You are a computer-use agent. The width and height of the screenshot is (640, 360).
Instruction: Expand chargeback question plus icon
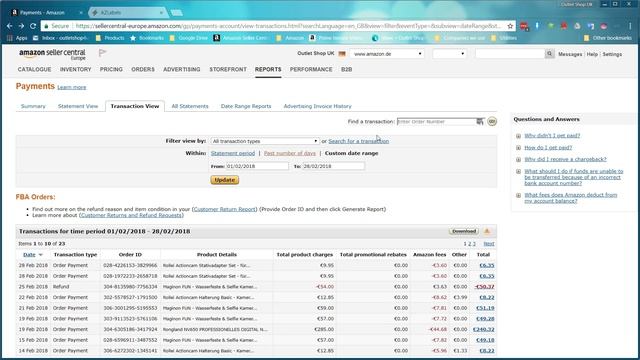(x=518, y=160)
